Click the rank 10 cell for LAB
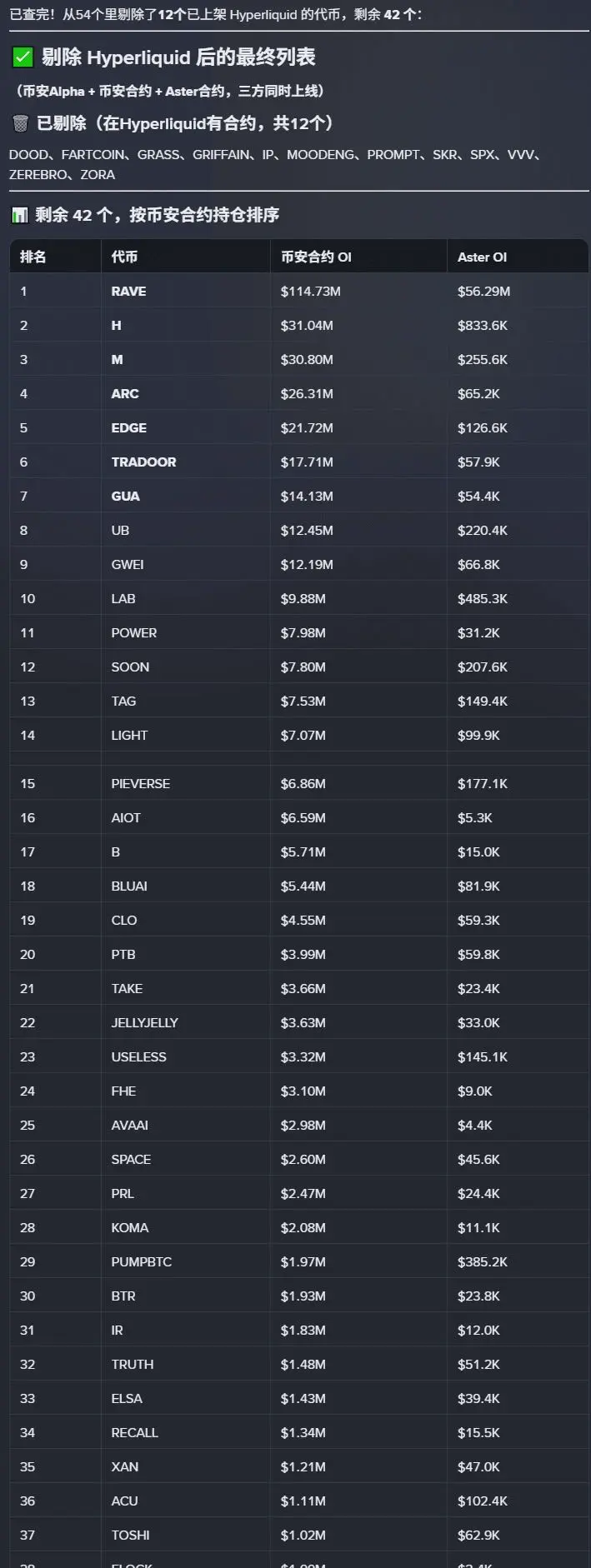591x1568 pixels. pos(28,598)
